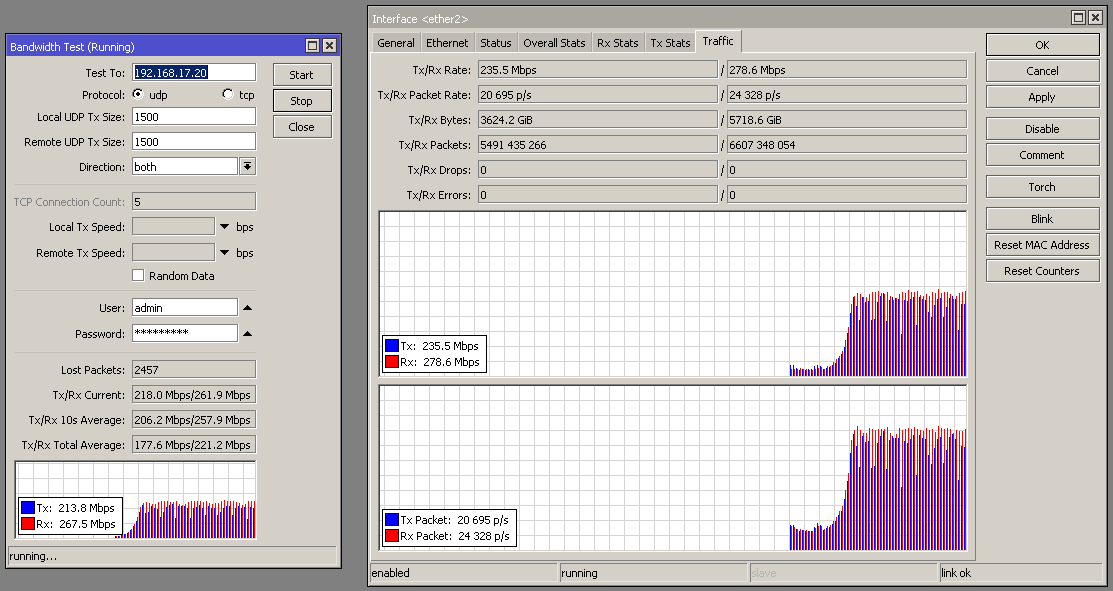The image size is (1113, 591).
Task: Click the blue Tx legend swatch in Bandwidth Test
Action: click(28, 508)
